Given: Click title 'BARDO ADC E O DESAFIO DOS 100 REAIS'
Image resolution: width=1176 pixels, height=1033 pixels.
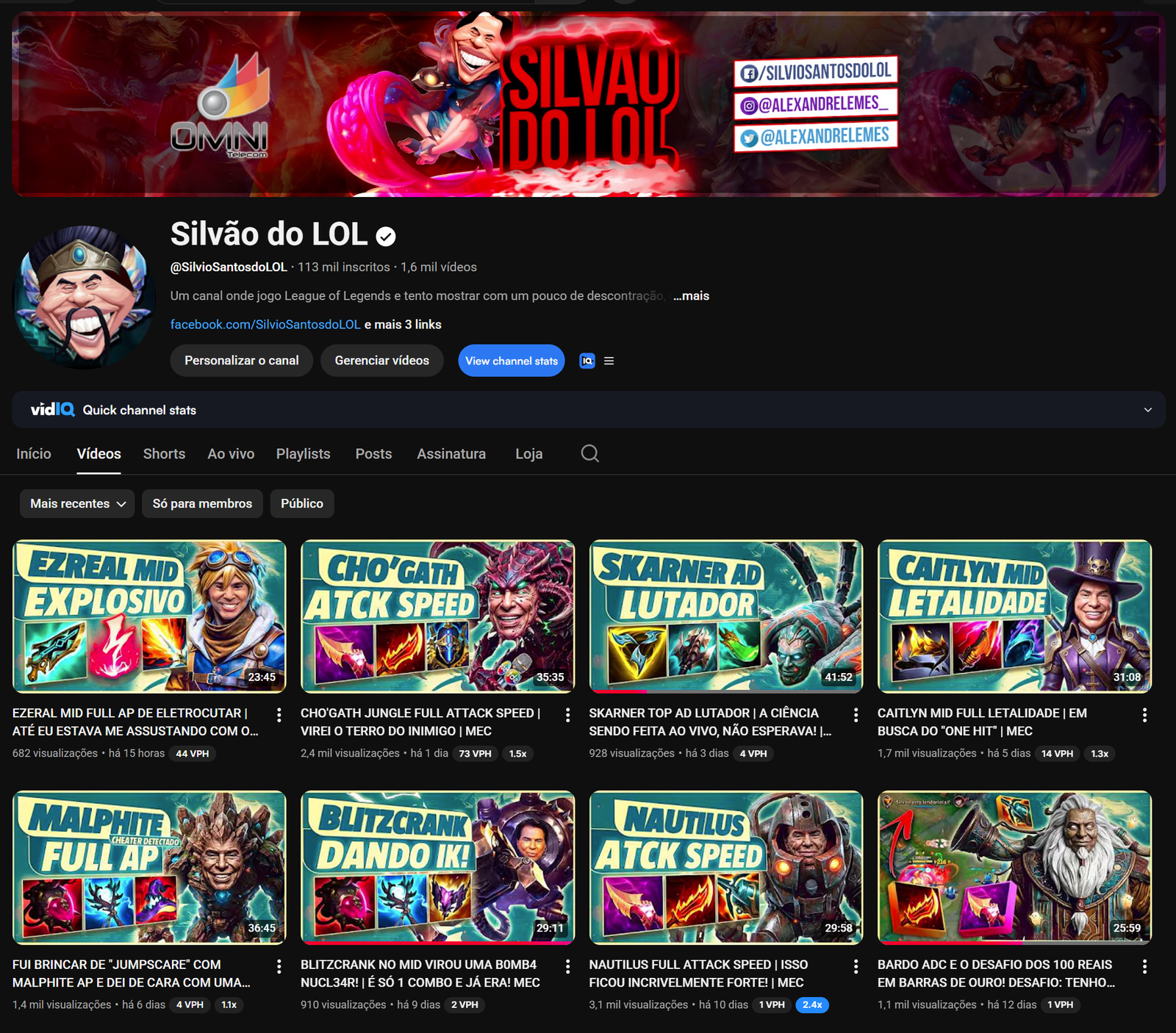Looking at the screenshot, I should [997, 973].
